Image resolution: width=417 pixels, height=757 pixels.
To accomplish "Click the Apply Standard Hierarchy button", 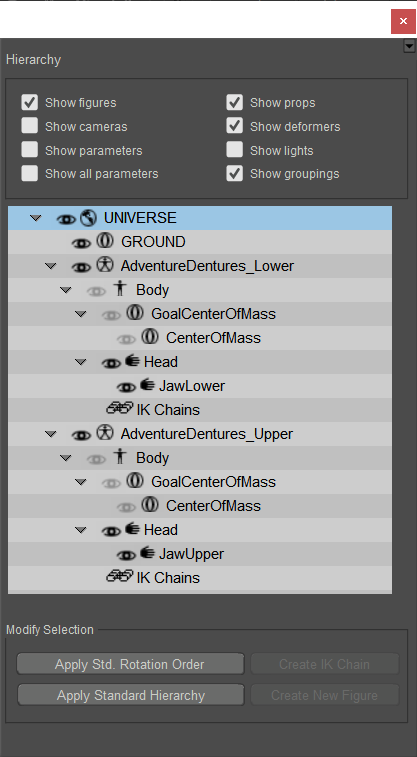I will (130, 695).
